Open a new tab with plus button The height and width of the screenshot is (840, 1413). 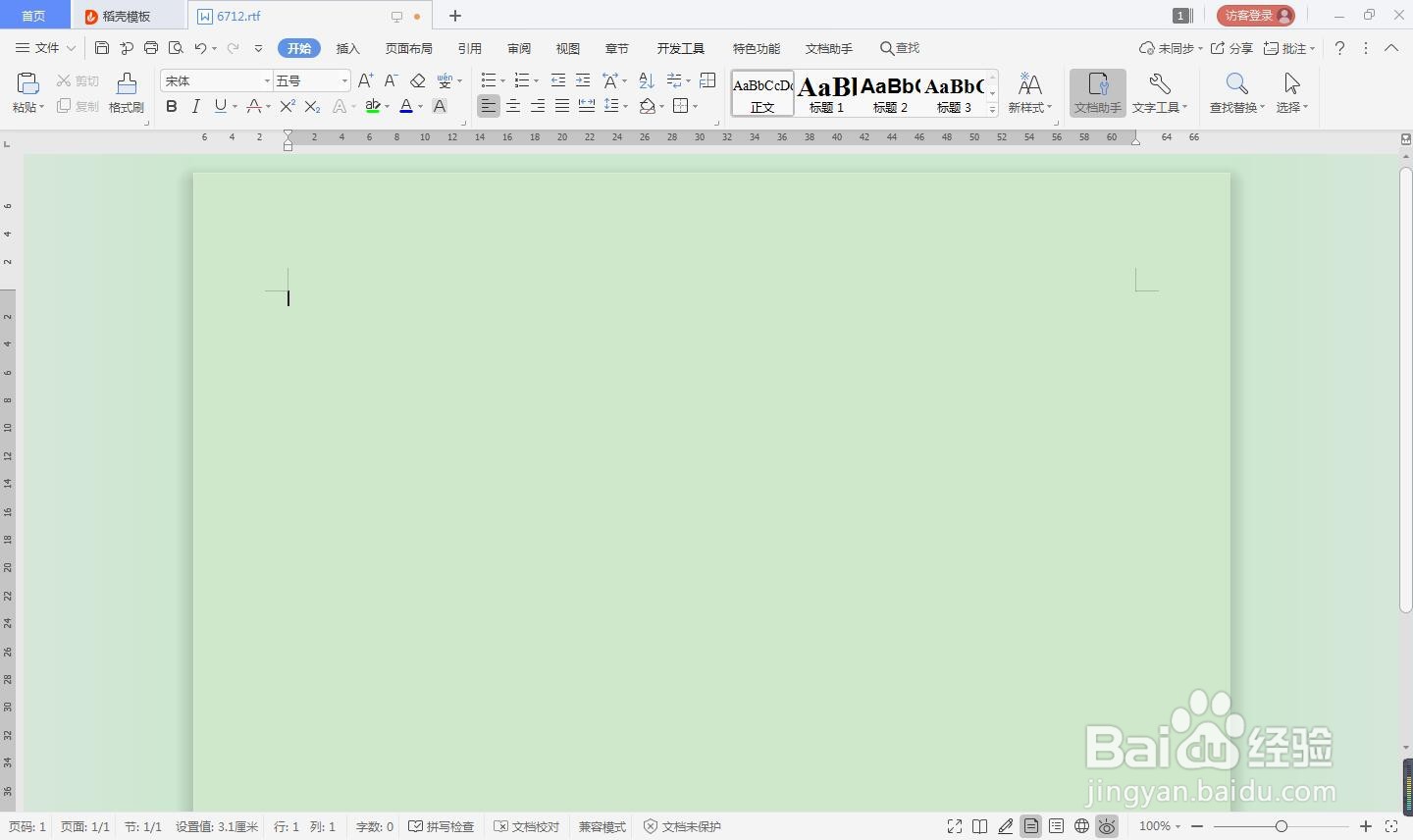[x=455, y=16]
